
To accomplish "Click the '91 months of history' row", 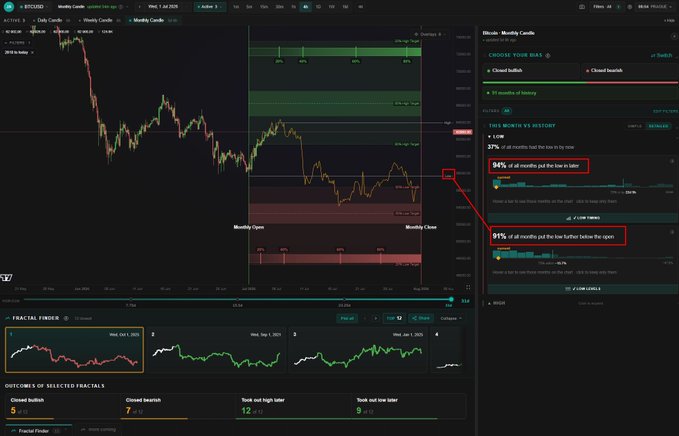I will [580, 93].
